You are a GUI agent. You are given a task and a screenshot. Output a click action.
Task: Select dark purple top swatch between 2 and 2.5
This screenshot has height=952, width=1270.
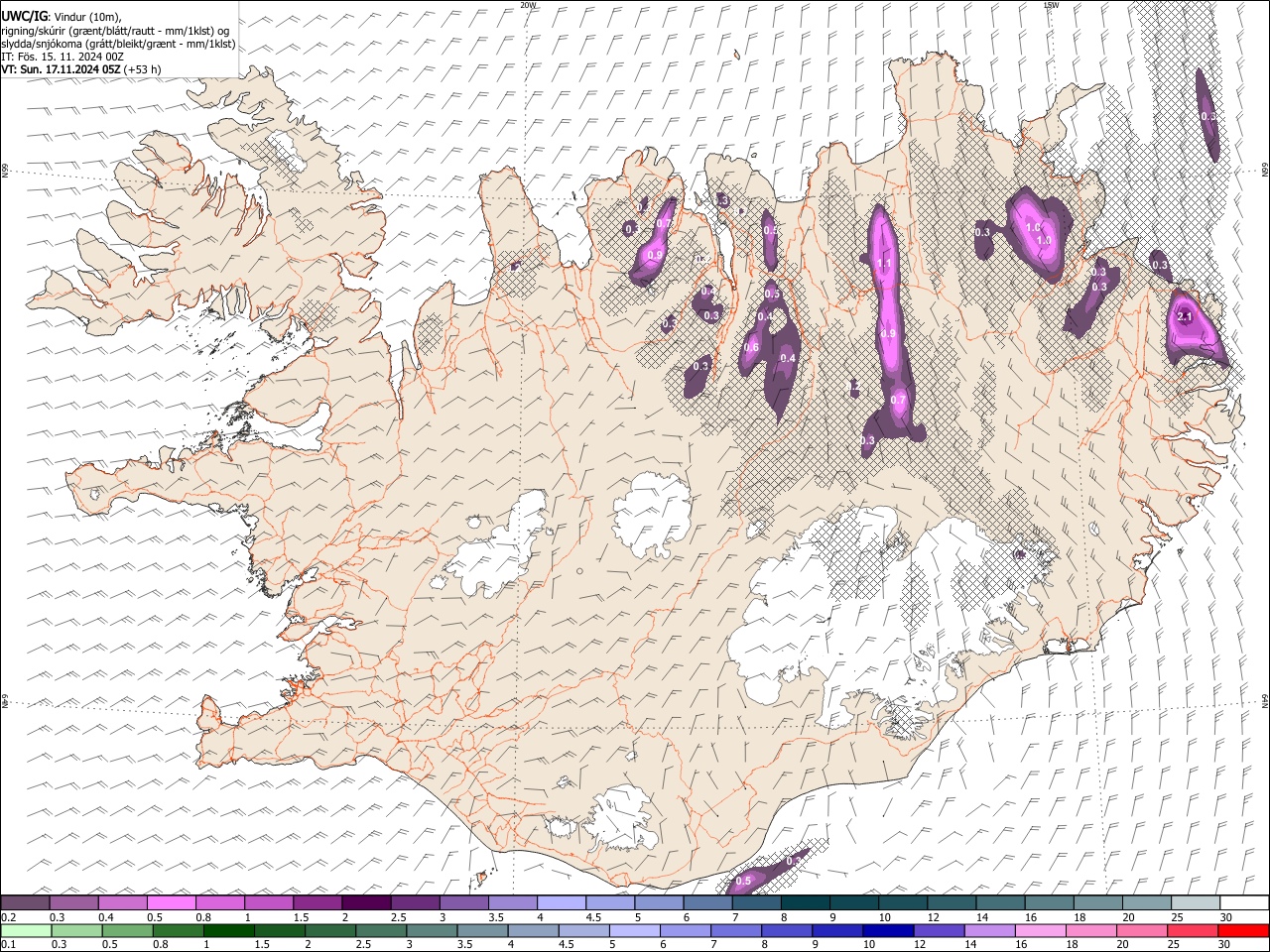click(x=366, y=902)
